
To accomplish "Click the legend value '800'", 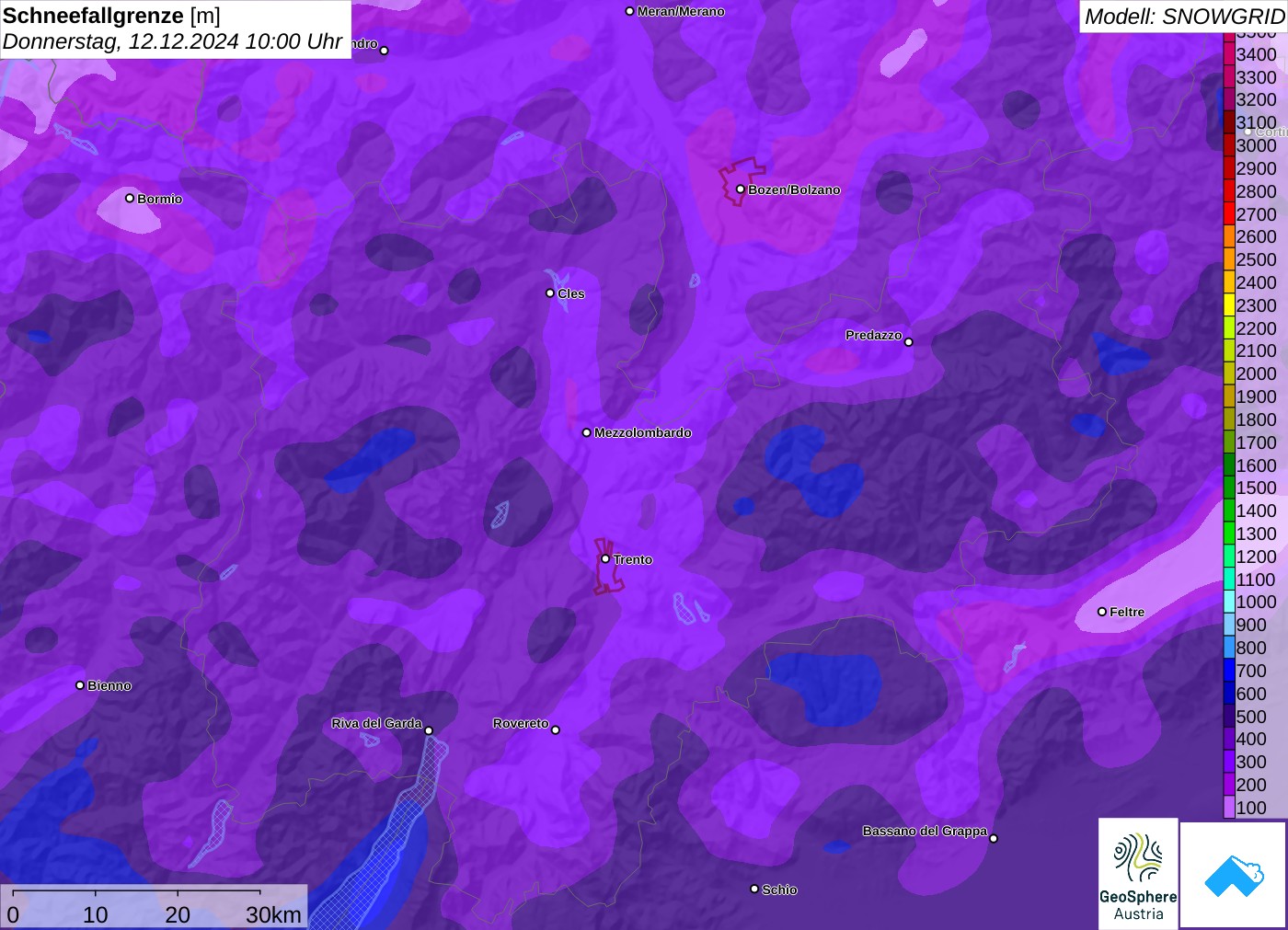I will 1251,648.
